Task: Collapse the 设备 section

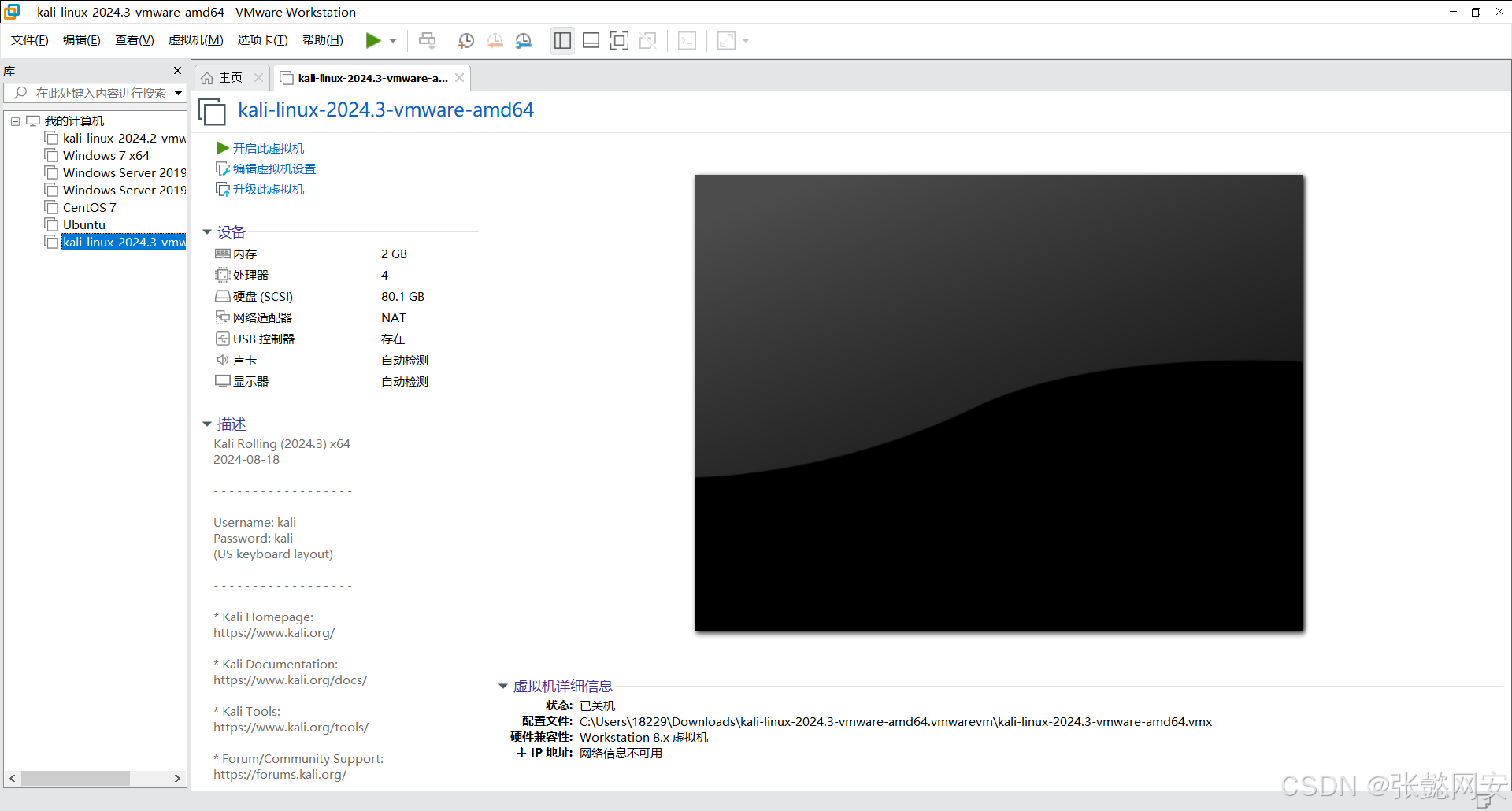Action: (x=207, y=232)
